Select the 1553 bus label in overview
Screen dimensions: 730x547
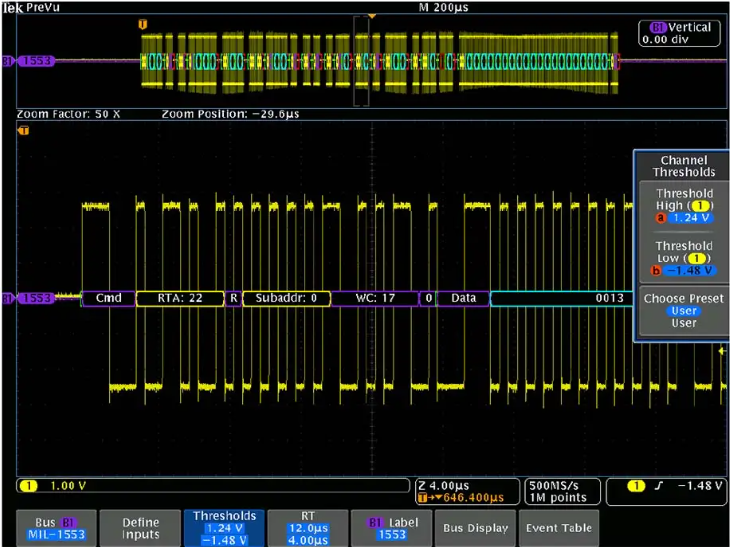(x=35, y=61)
